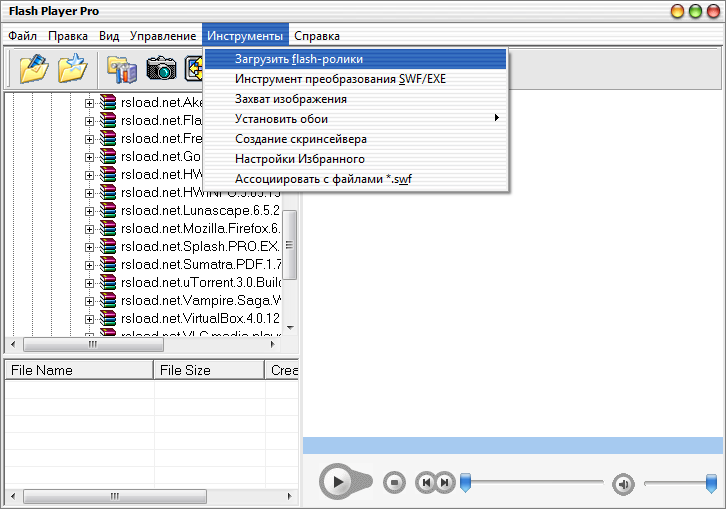Choose Захват изображения

[356, 99]
